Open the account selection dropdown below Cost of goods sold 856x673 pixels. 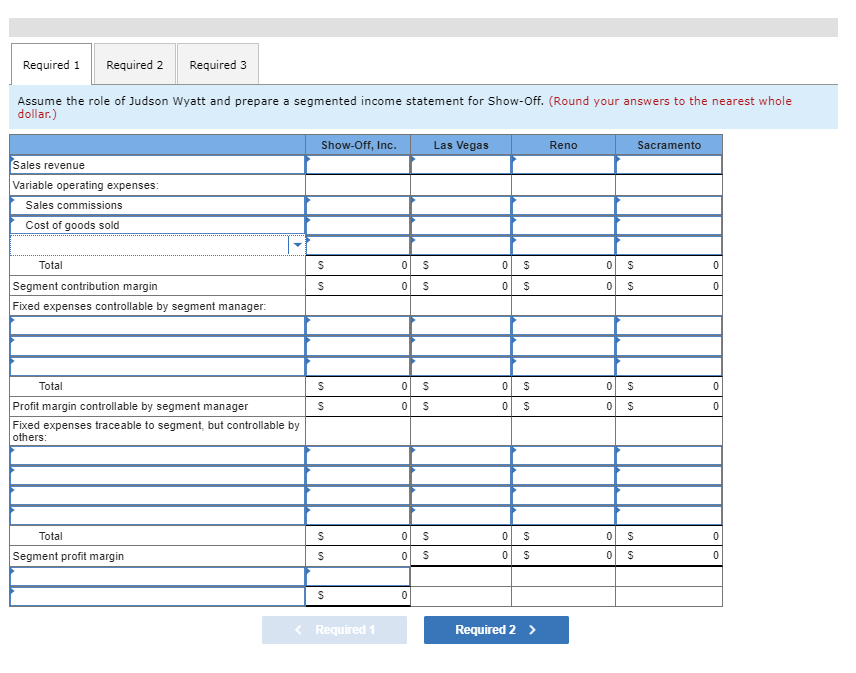pyautogui.click(x=297, y=244)
